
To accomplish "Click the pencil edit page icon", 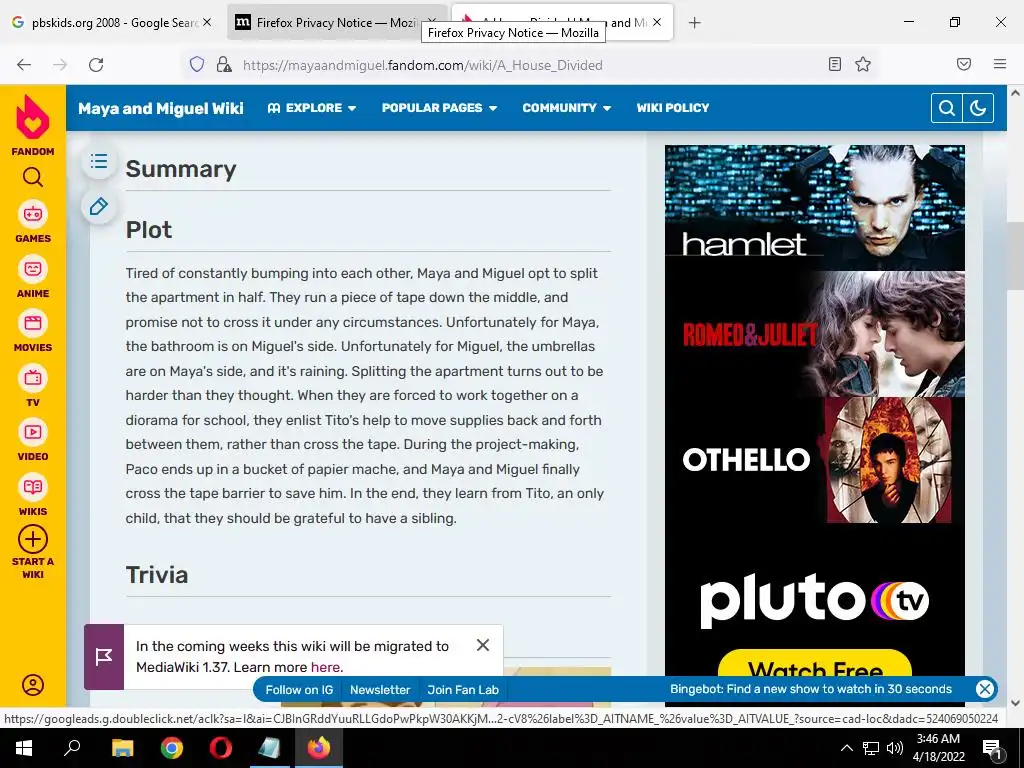I will pyautogui.click(x=99, y=206).
